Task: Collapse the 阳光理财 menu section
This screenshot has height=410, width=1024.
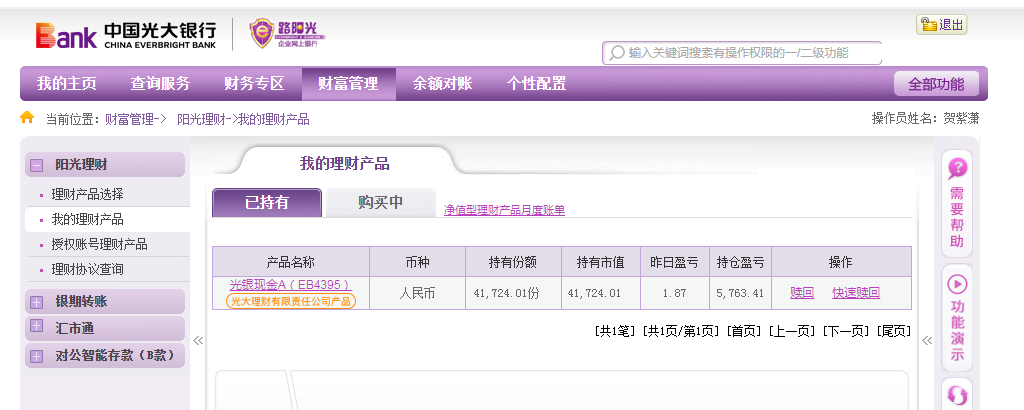Action: point(37,165)
